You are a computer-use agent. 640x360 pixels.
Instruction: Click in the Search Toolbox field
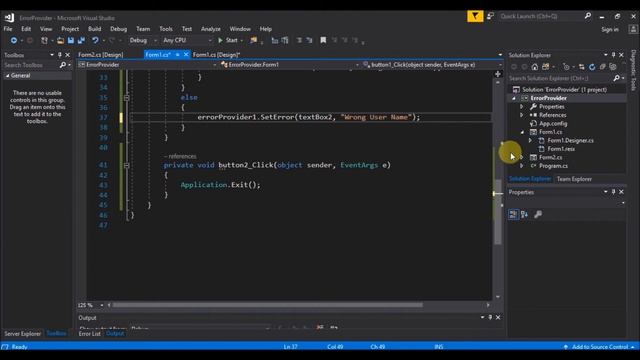pos(31,65)
